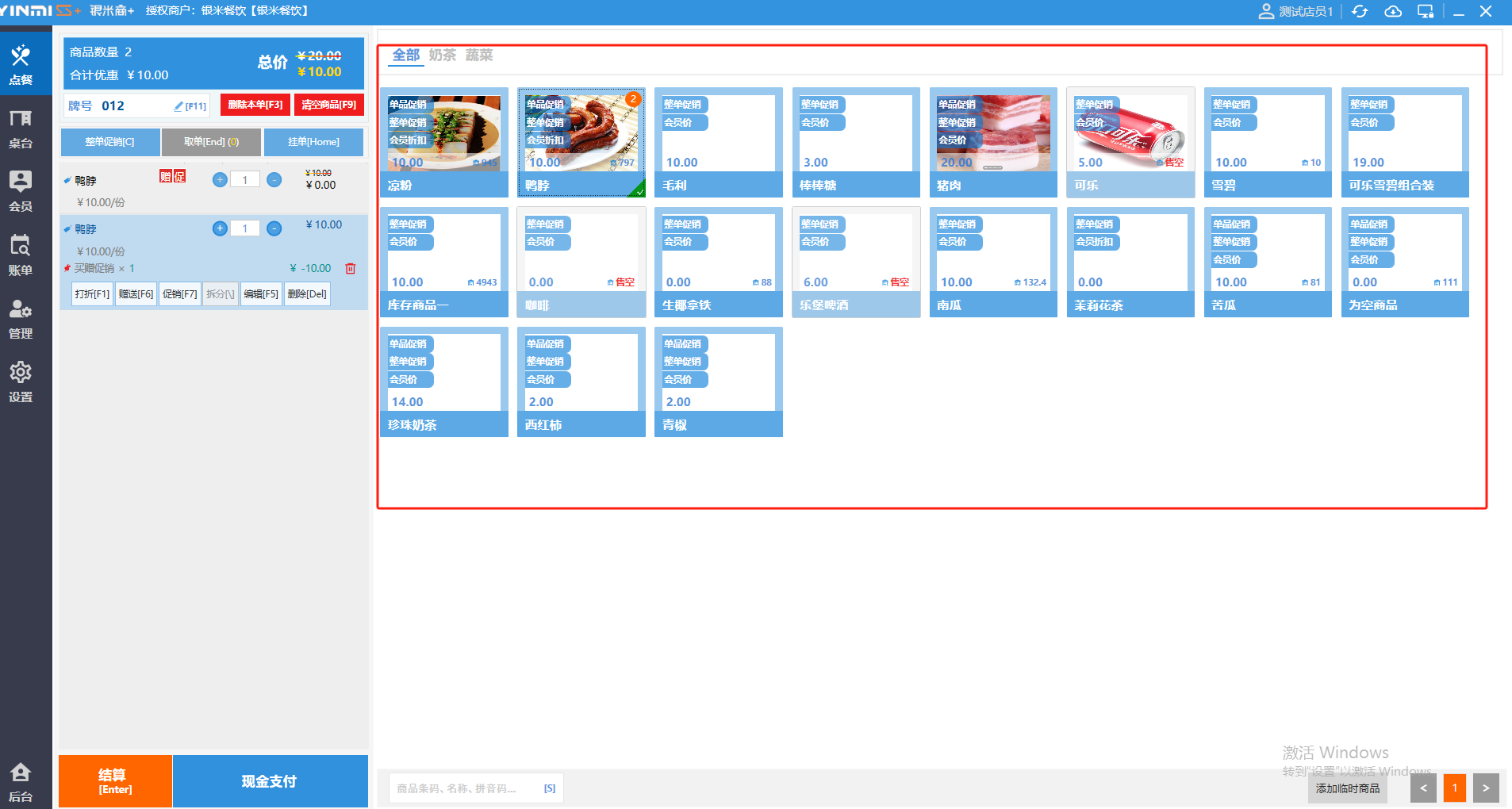Switch to the 奶茶 category tab

coord(443,55)
